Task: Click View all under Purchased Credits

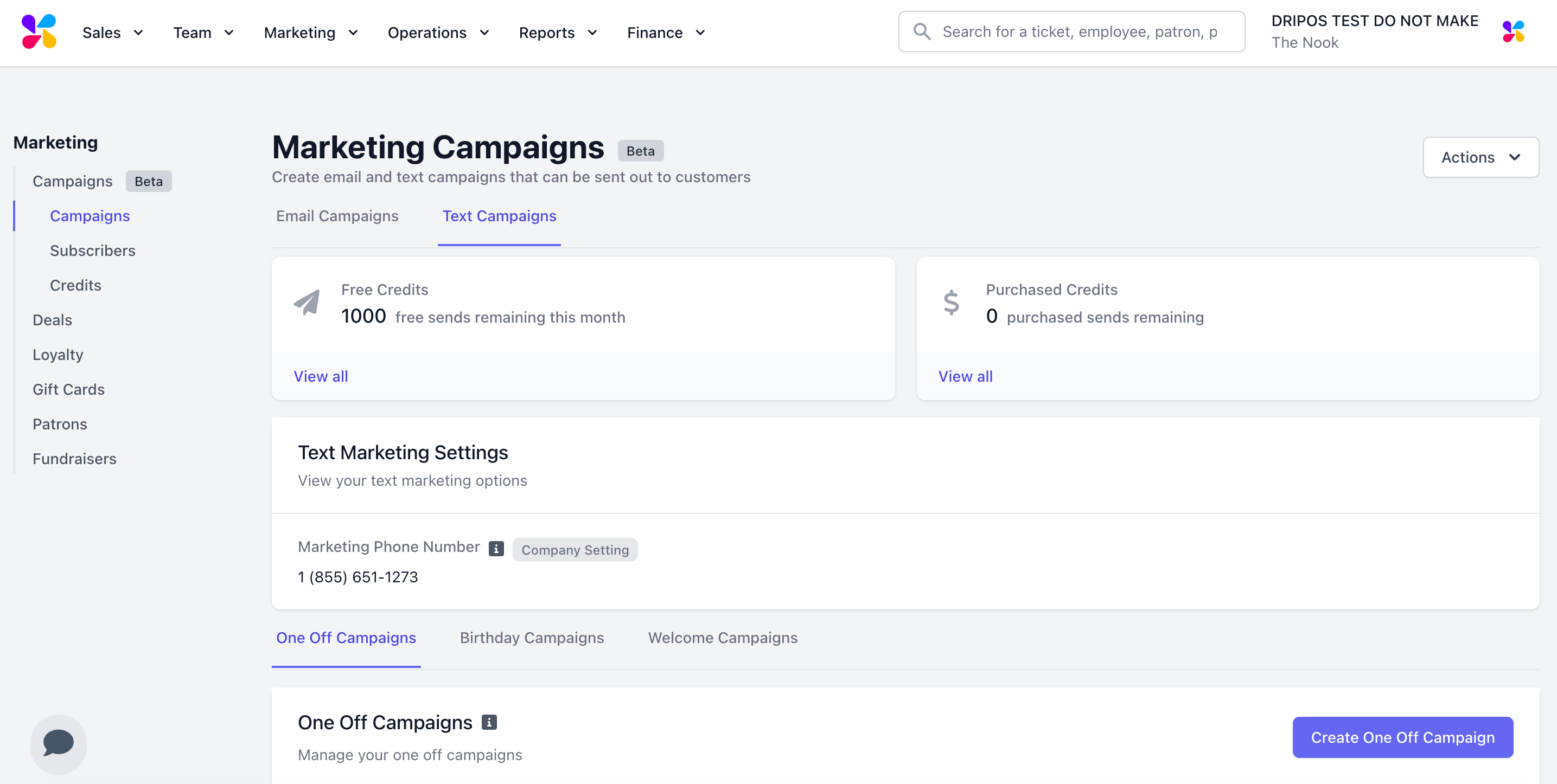Action: tap(965, 376)
